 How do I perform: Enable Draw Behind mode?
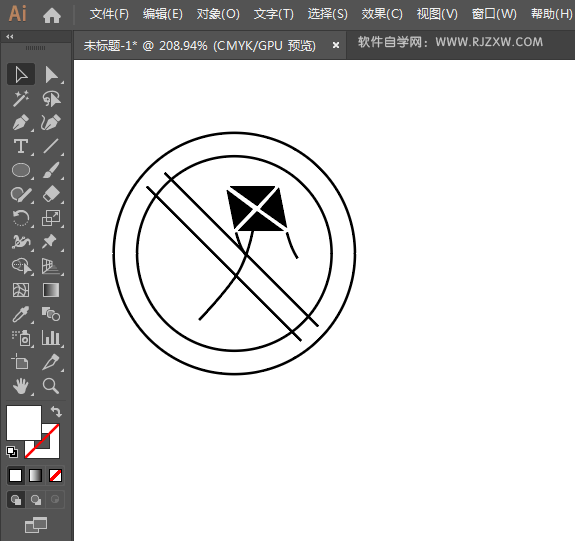[36, 500]
